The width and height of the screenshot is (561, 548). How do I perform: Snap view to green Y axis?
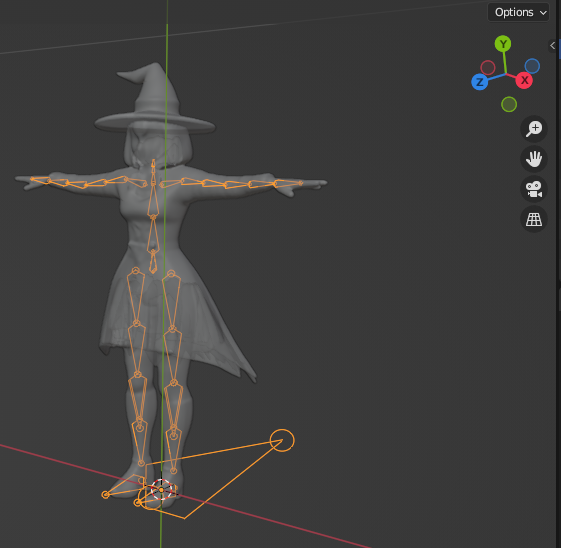[503, 44]
